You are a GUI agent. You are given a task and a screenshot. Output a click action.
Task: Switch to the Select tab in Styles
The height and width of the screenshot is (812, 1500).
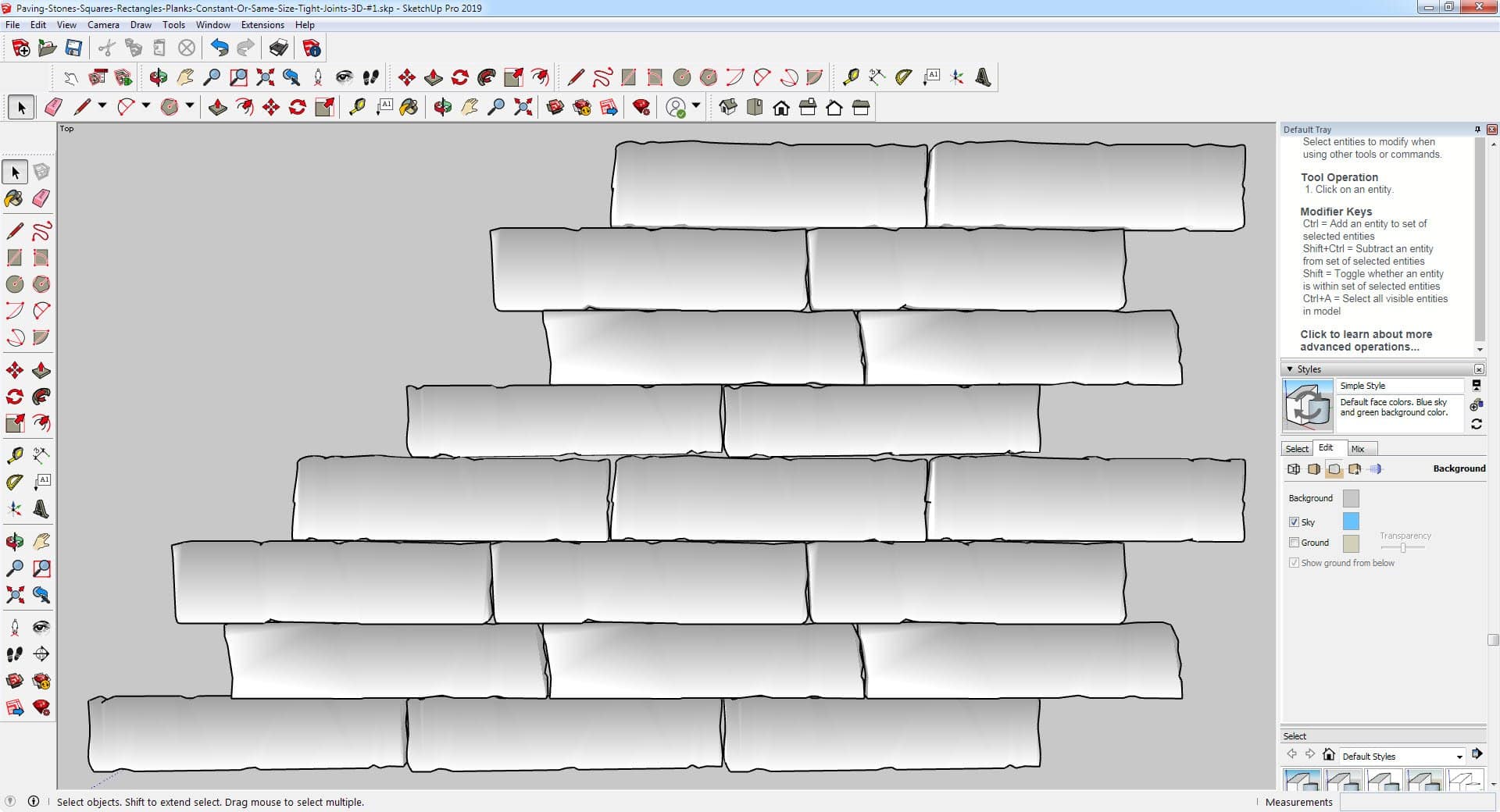point(1297,449)
